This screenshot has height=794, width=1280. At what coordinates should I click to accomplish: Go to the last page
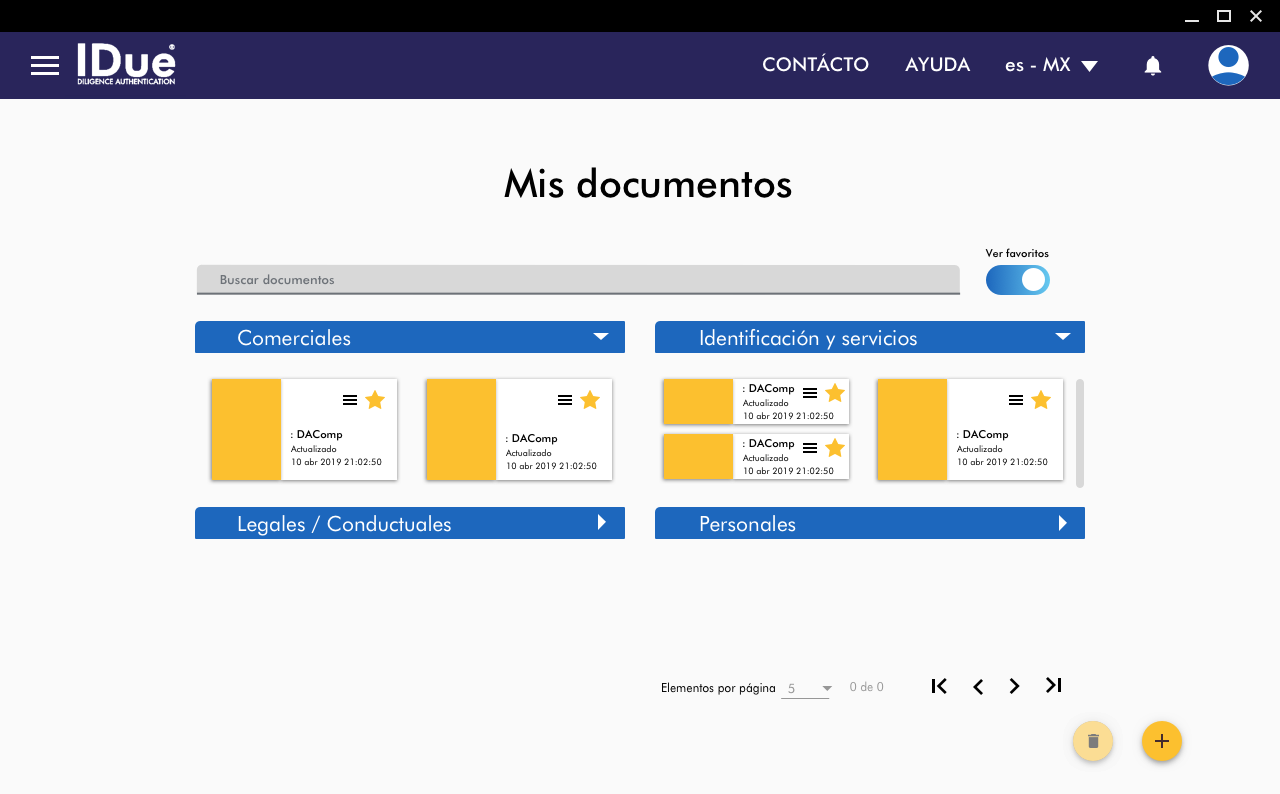point(1053,685)
